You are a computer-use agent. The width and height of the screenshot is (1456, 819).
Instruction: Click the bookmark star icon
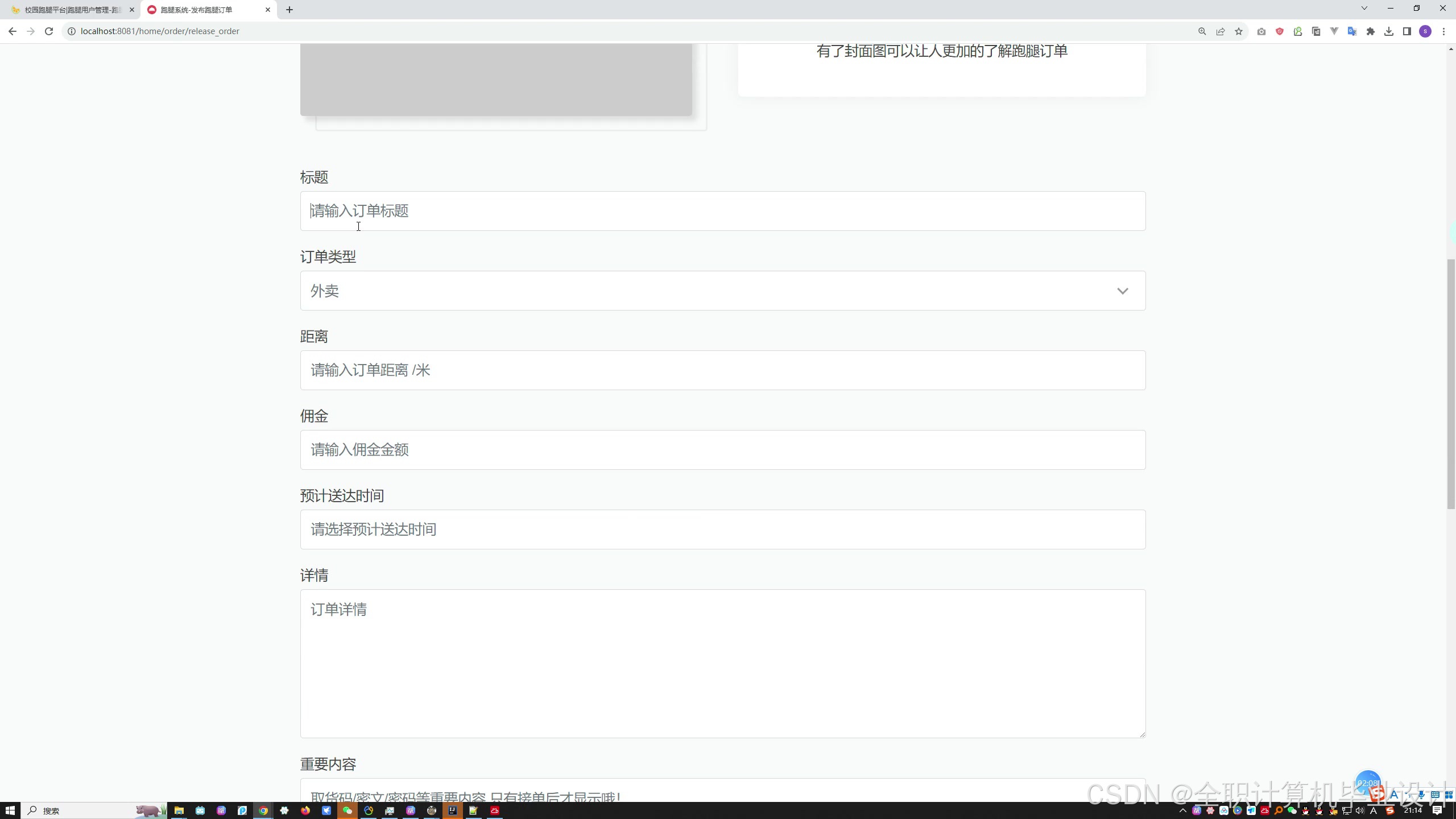pyautogui.click(x=1239, y=31)
